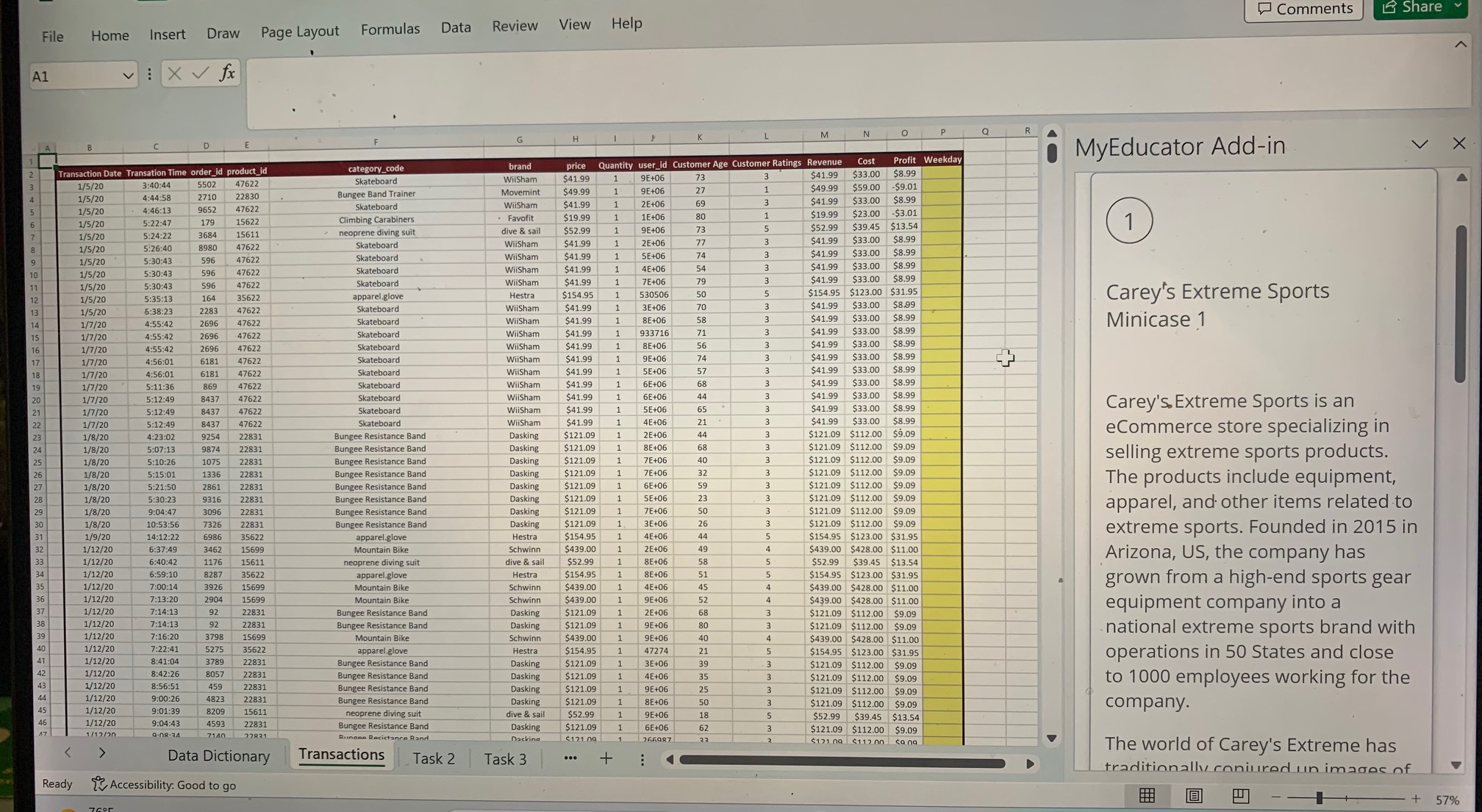
Task: Close the MyEducator Add-in panel
Action: [x=1458, y=144]
